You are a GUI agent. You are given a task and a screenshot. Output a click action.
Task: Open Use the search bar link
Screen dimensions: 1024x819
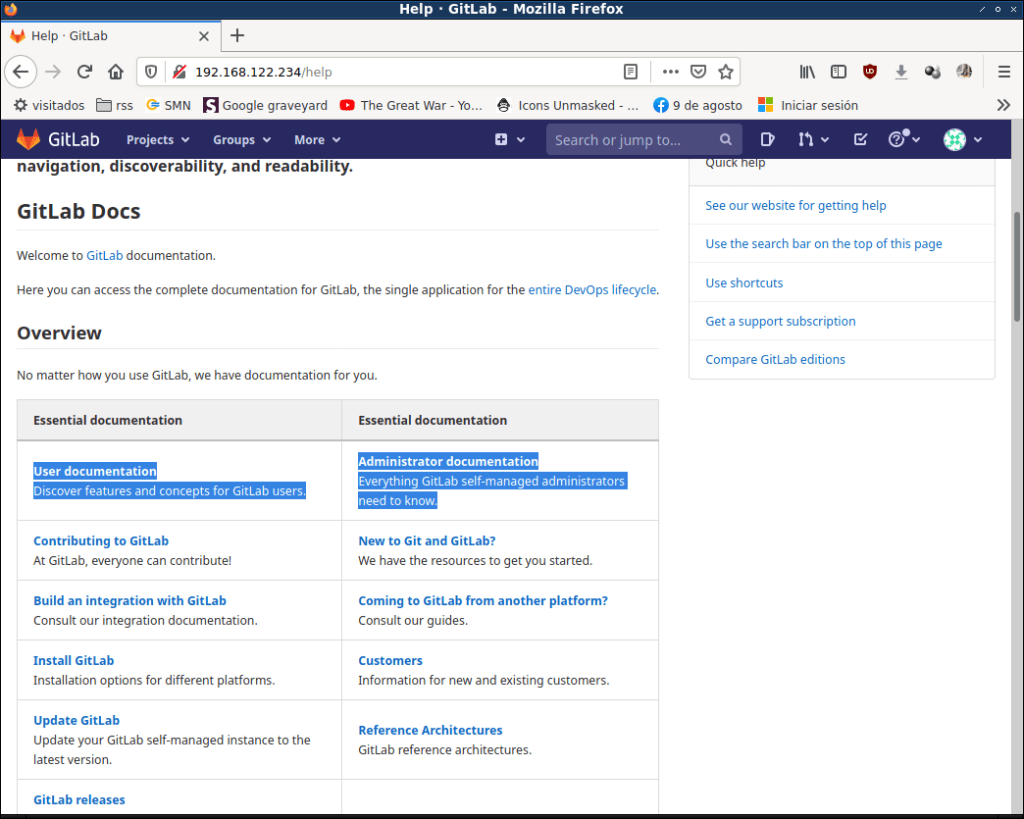point(824,244)
